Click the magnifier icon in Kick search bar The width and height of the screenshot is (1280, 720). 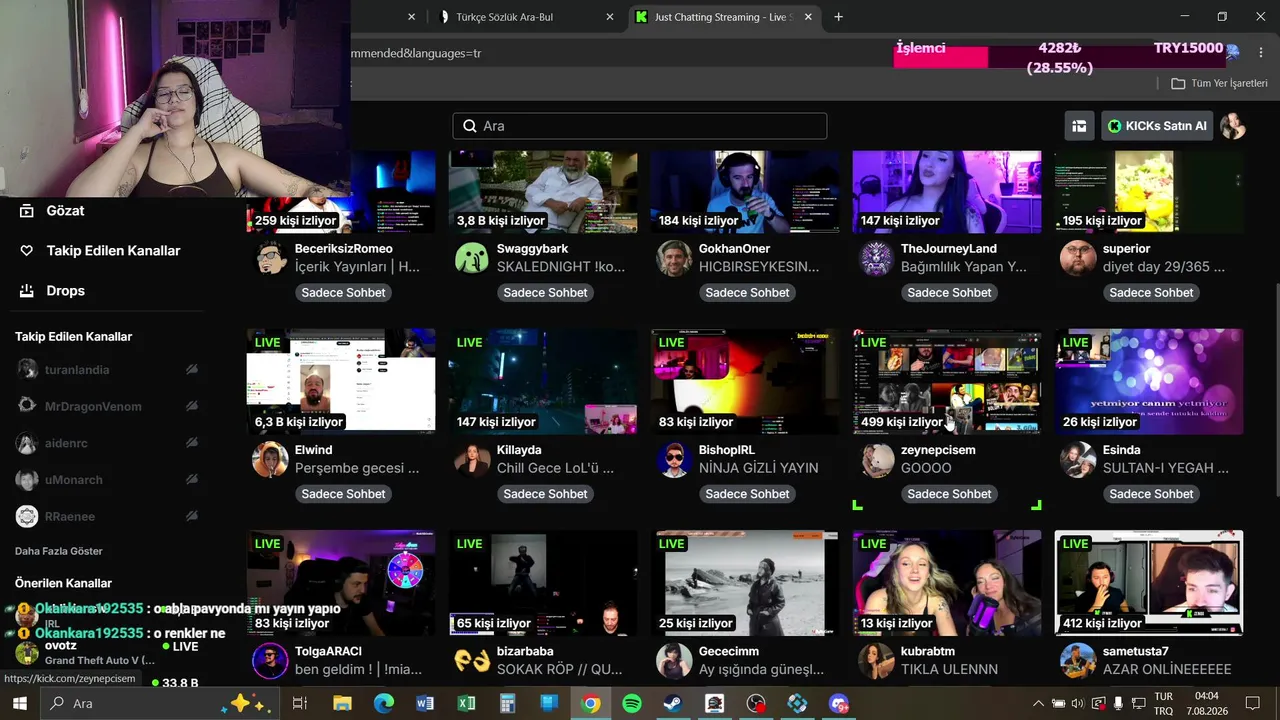470,126
